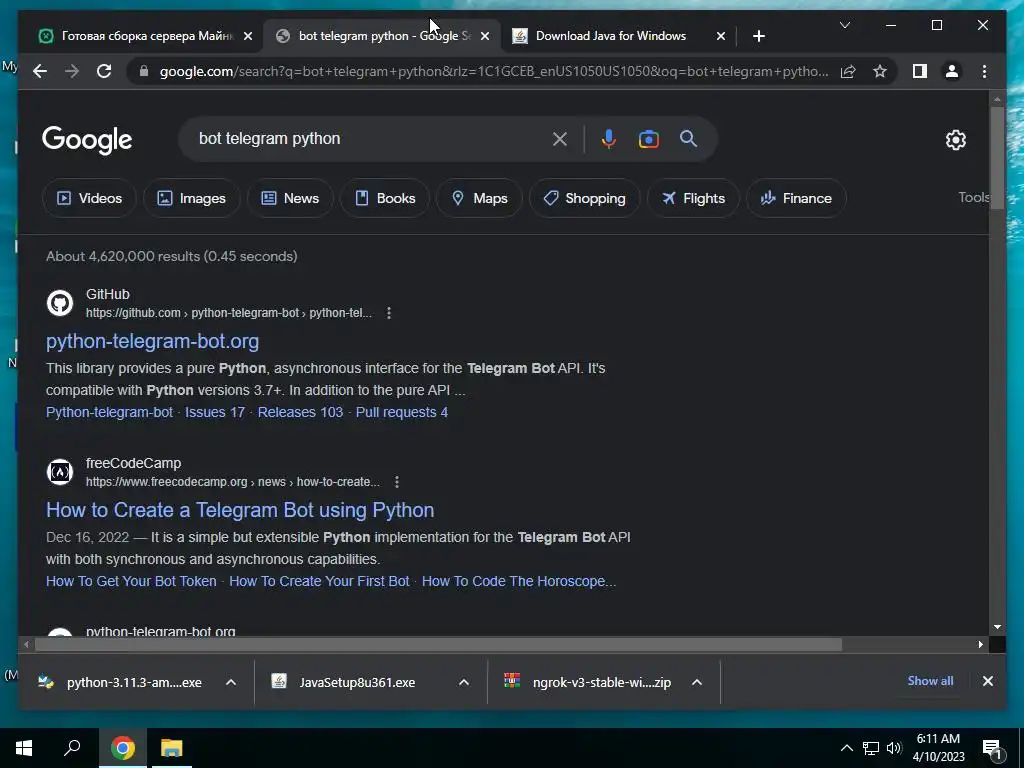Viewport: 1024px width, 768px height.
Task: Go back to the previous page
Action: tap(40, 71)
